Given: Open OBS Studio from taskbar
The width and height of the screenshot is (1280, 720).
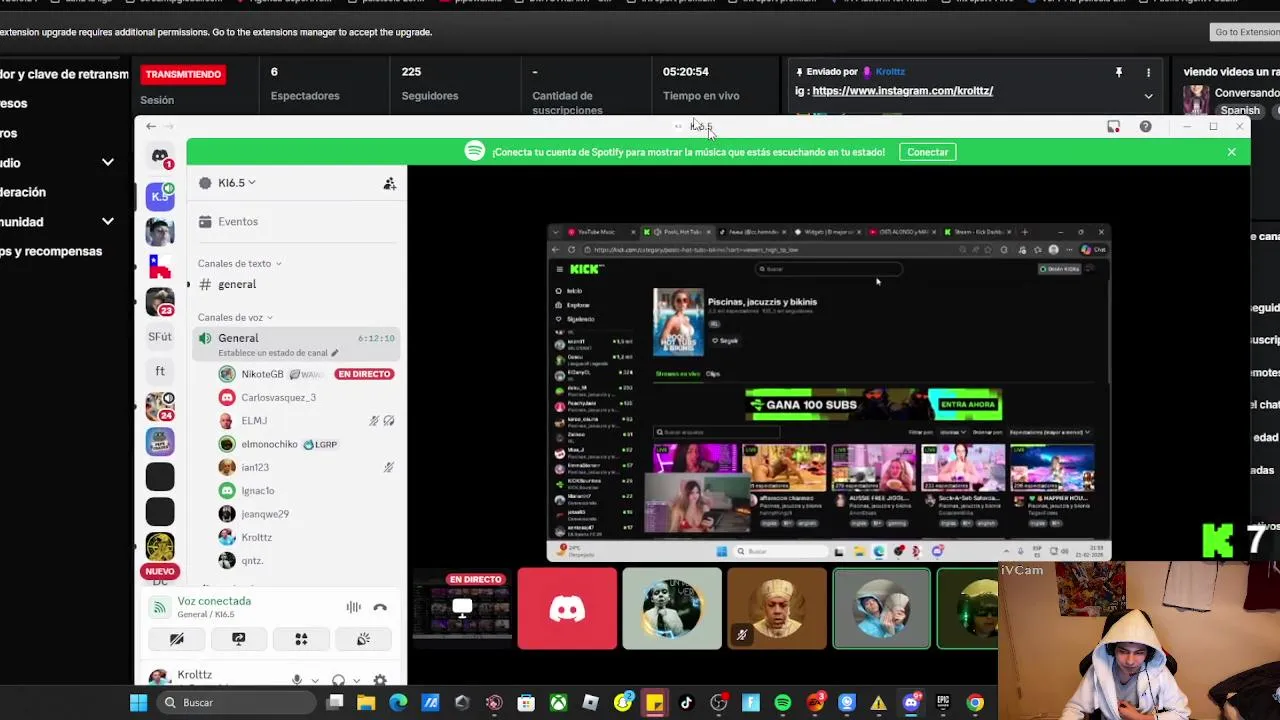Looking at the screenshot, I should coord(718,703).
